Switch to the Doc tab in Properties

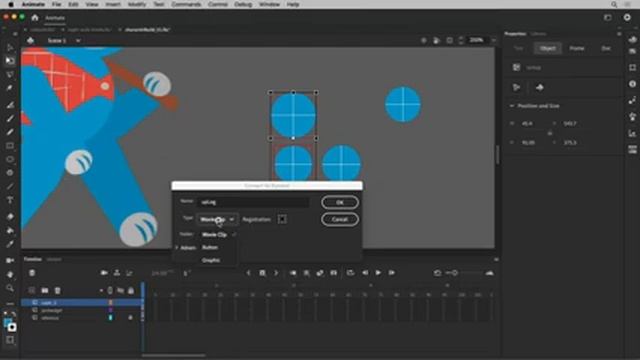(x=606, y=48)
